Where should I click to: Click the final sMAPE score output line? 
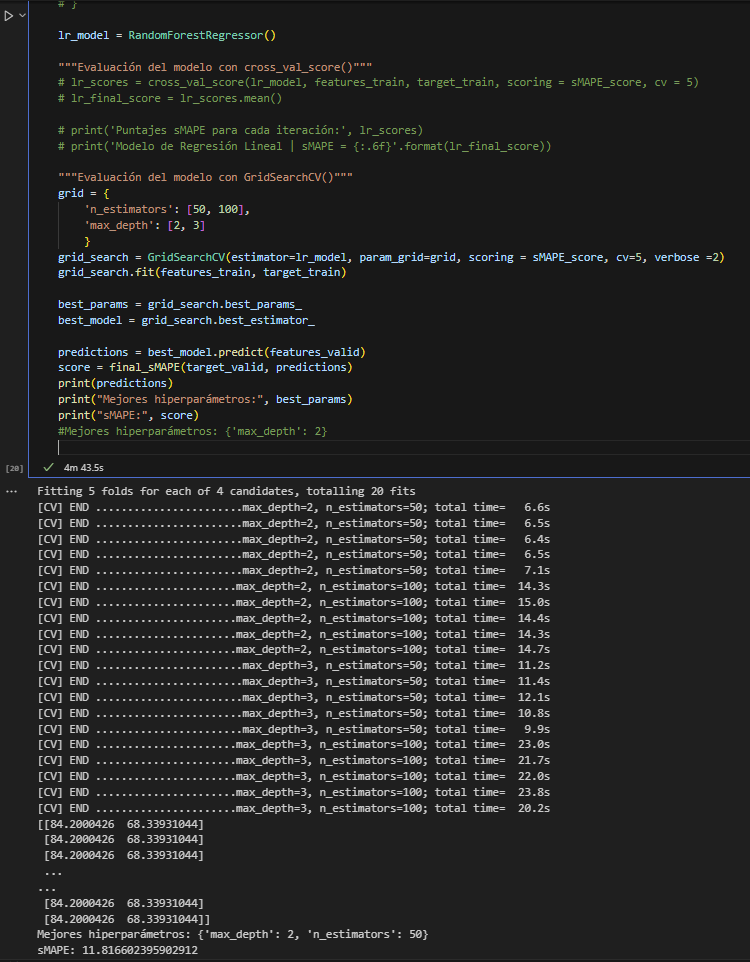[118, 949]
